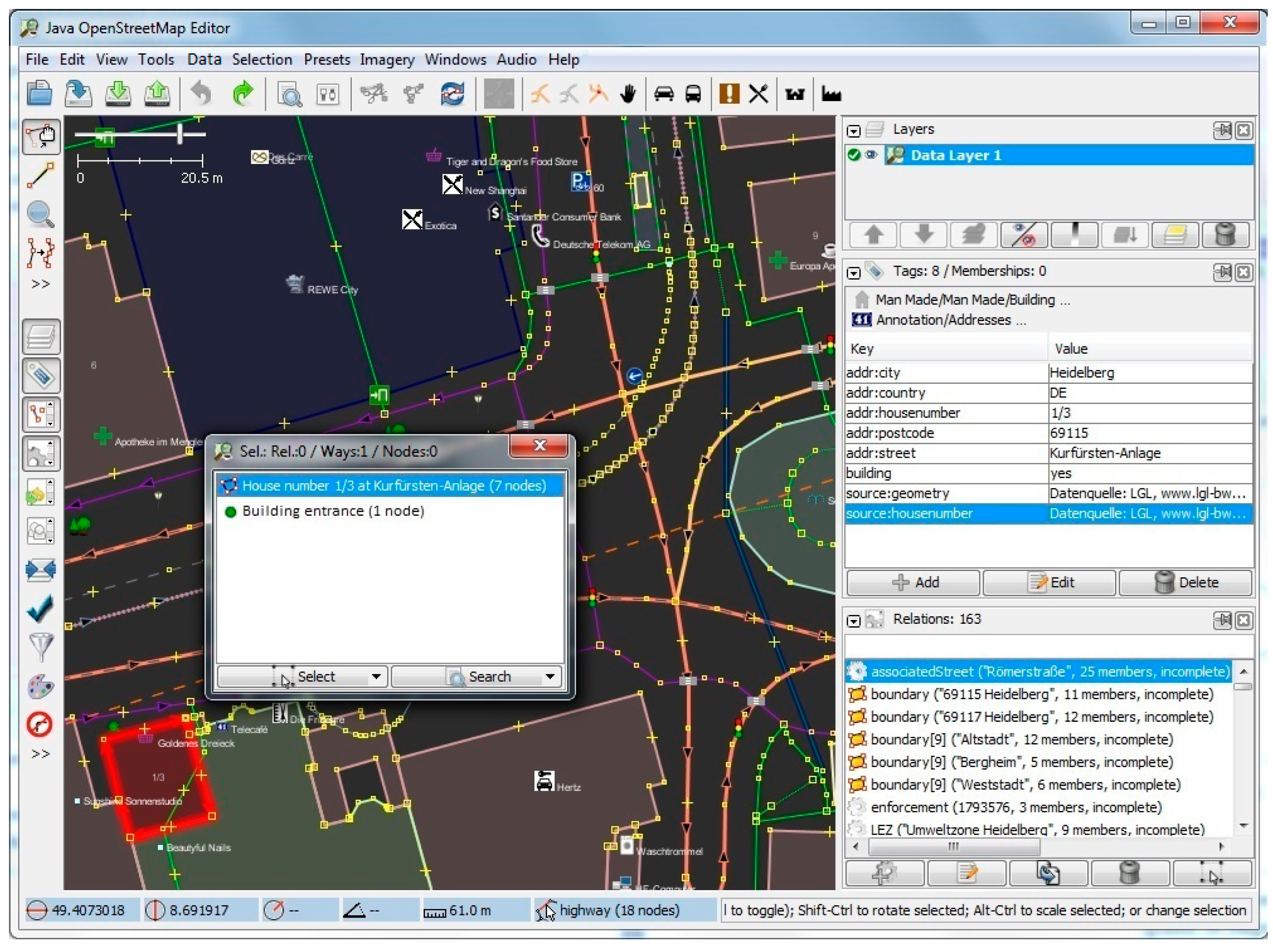Screen dimensions: 1273x952
Task: Click Download from OSM toolbar icon
Action: (x=118, y=93)
